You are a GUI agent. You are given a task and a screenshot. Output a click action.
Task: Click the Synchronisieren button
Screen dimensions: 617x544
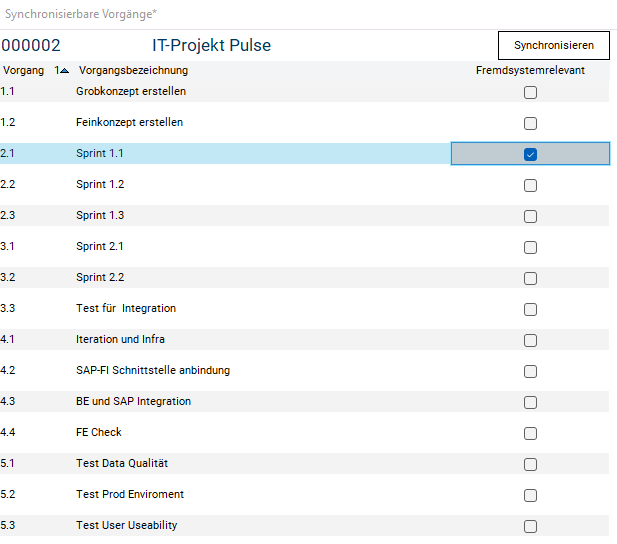(553, 45)
